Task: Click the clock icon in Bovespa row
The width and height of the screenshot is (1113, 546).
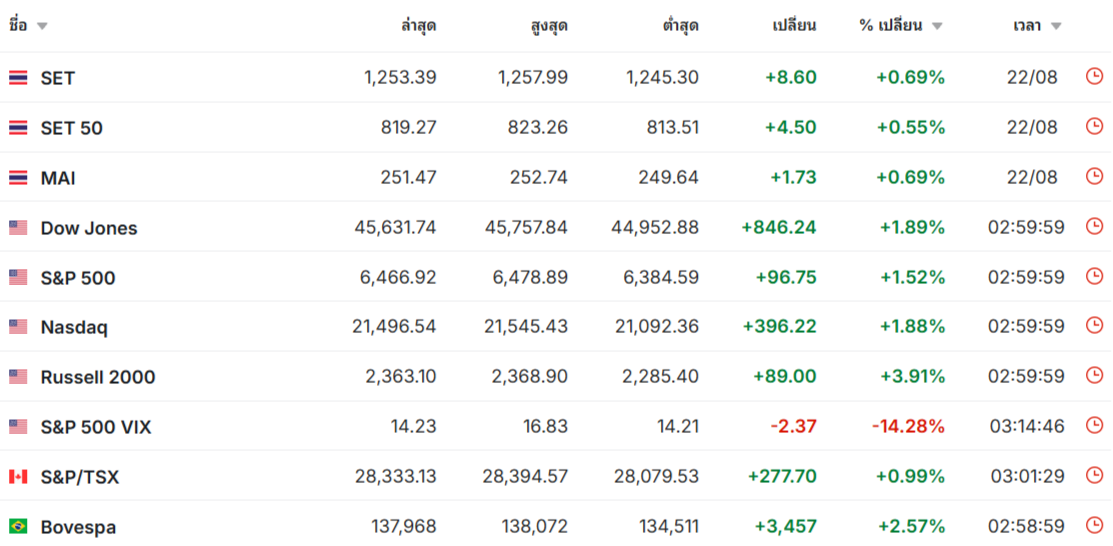Action: 1095,526
